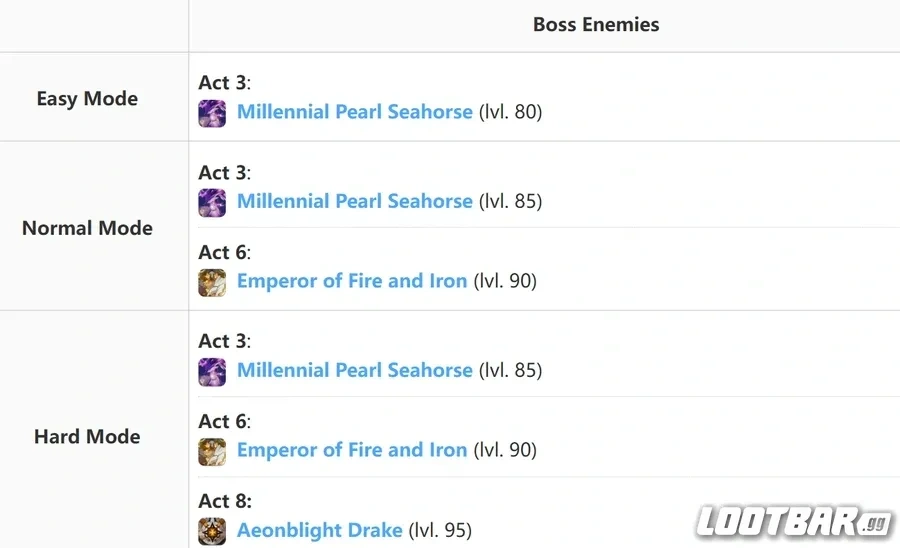Click Normal Mode Emperor of Fire and Iron icon
This screenshot has height=548, width=900.
[212, 282]
